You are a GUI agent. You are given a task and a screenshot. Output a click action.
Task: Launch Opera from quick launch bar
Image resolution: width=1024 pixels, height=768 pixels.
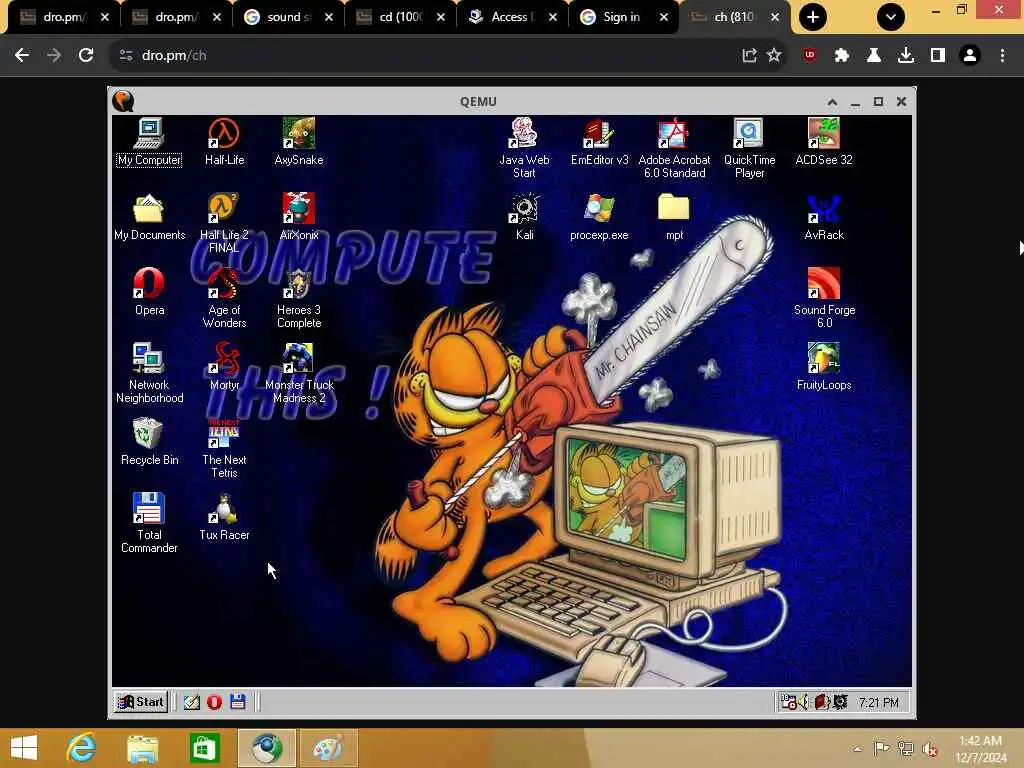click(214, 702)
